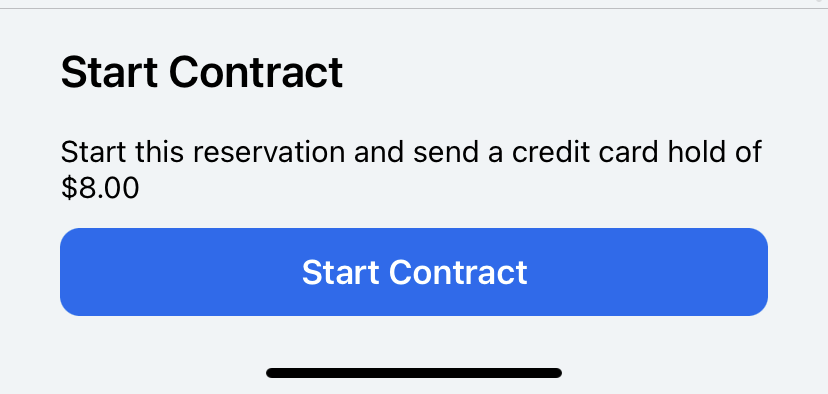Click the blue Start Contract button
The image size is (828, 394).
[414, 272]
